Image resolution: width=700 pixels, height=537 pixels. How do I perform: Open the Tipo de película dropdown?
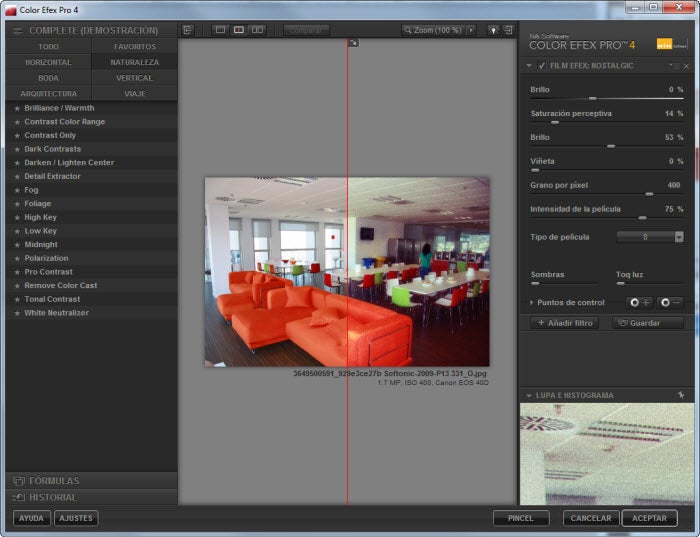coord(650,237)
